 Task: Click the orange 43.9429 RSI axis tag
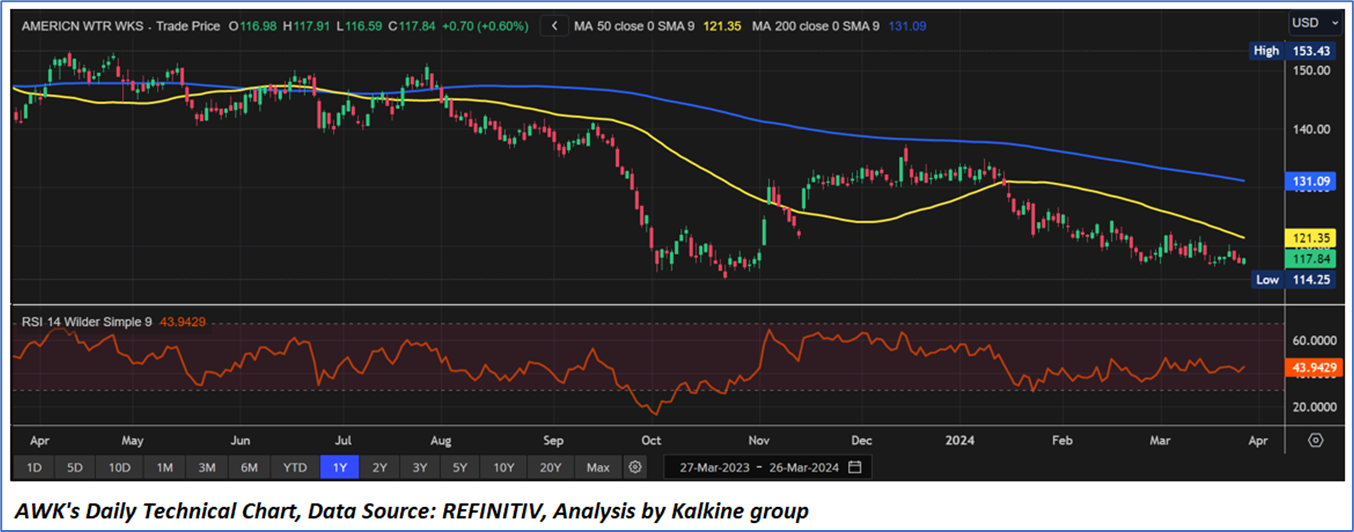point(1312,368)
